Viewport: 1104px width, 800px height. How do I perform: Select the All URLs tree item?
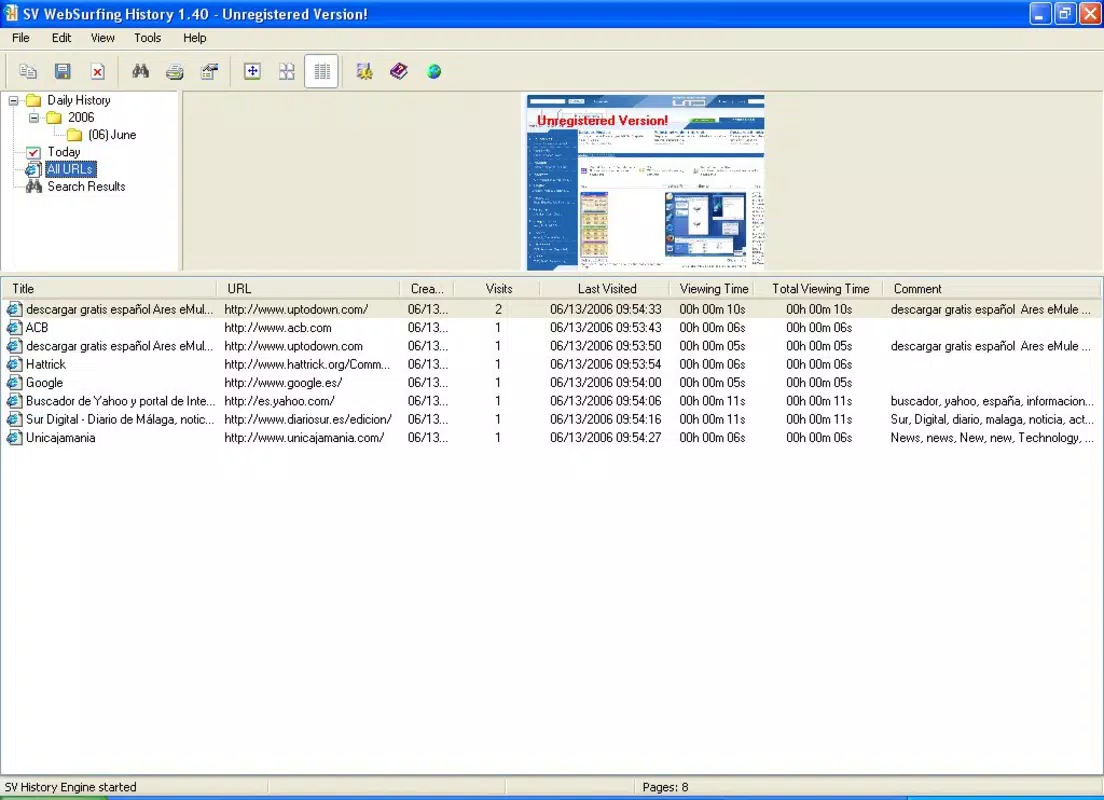coord(70,169)
